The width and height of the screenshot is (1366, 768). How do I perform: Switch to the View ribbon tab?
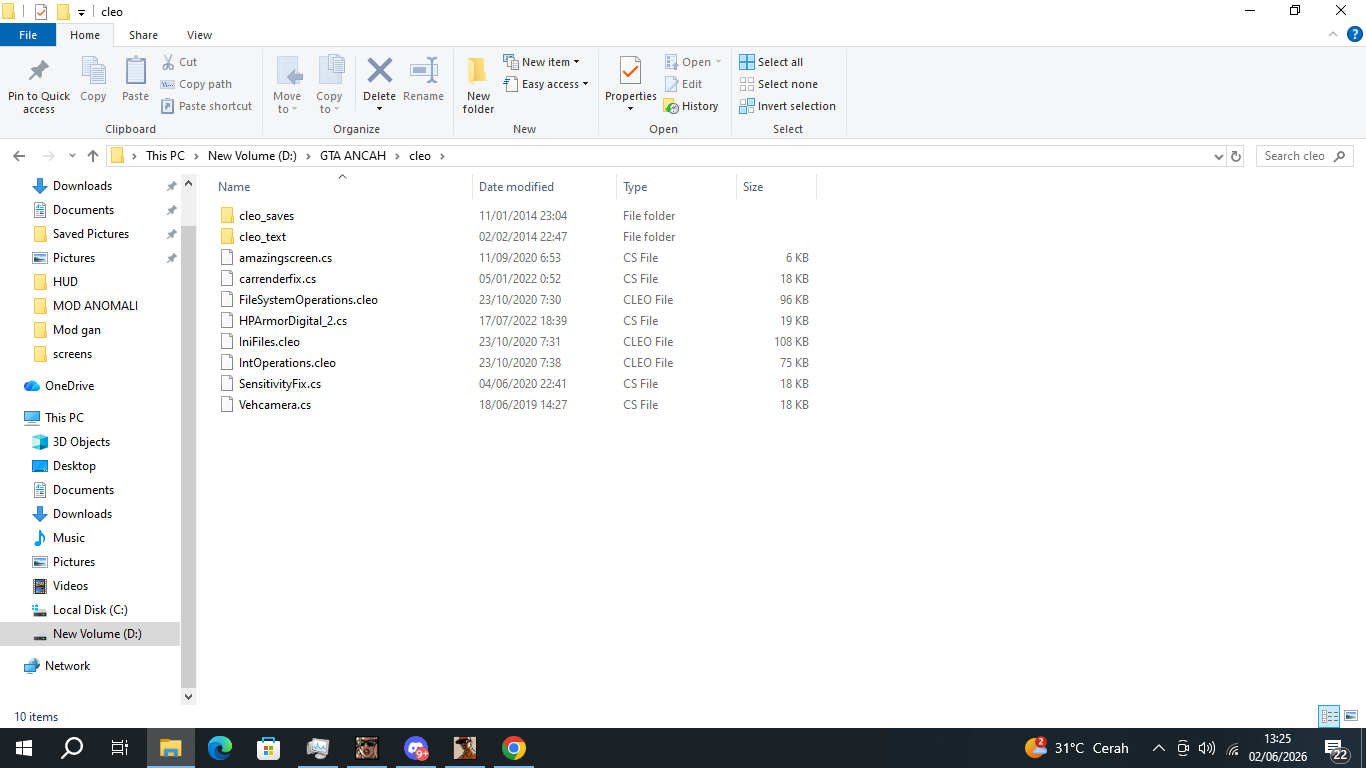[199, 35]
